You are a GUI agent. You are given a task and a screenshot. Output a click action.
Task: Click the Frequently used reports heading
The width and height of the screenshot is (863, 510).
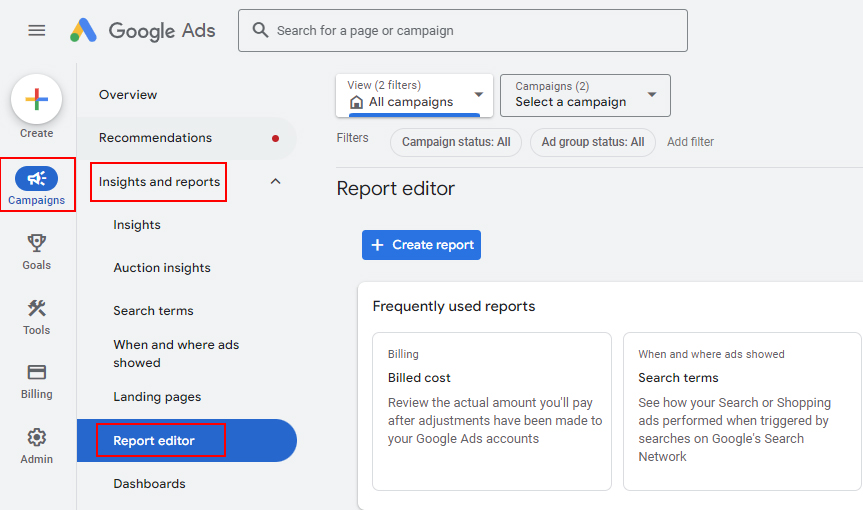[454, 306]
